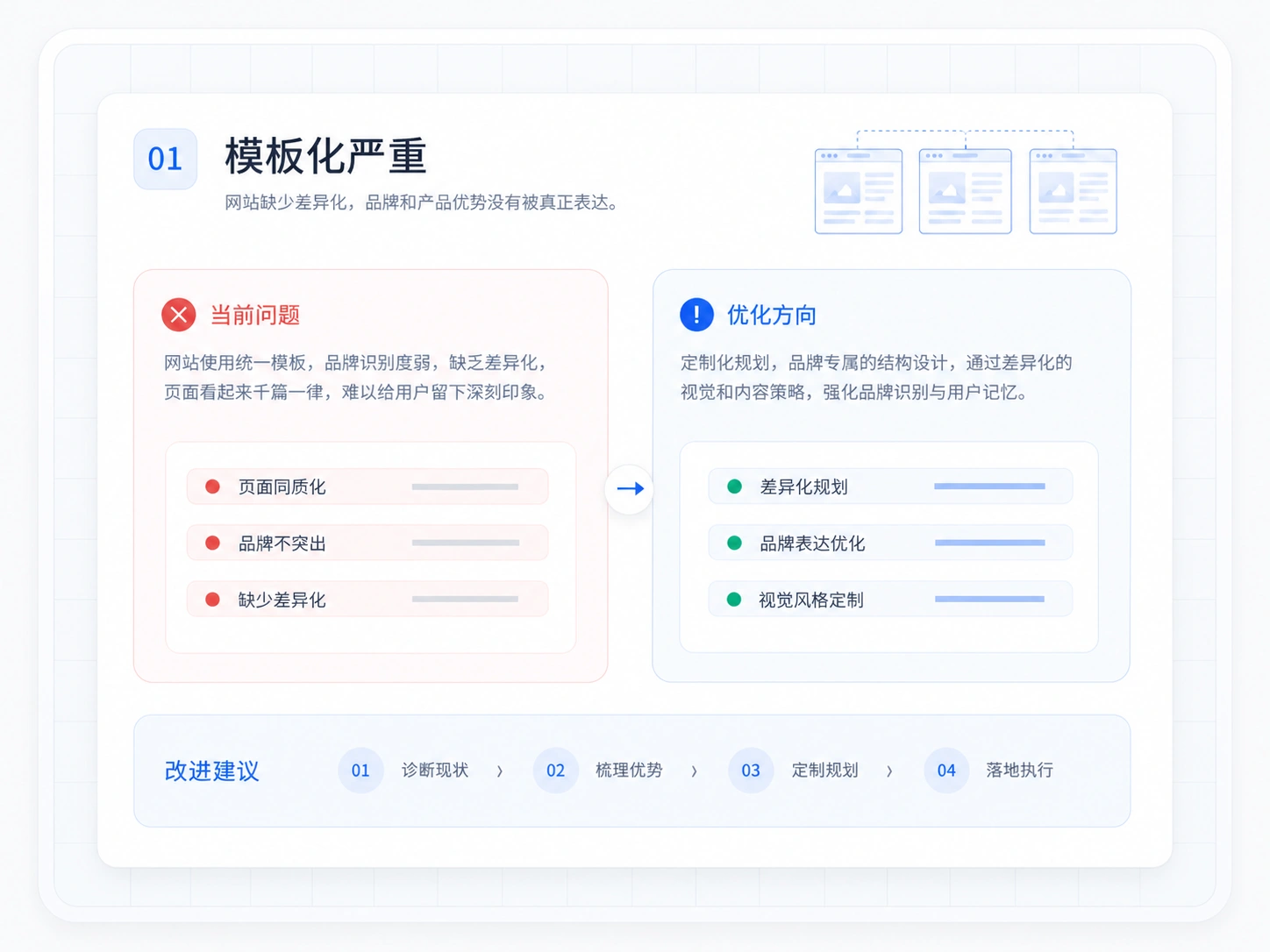Click the 改进建议 heading
The image size is (1270, 952).
212,771
